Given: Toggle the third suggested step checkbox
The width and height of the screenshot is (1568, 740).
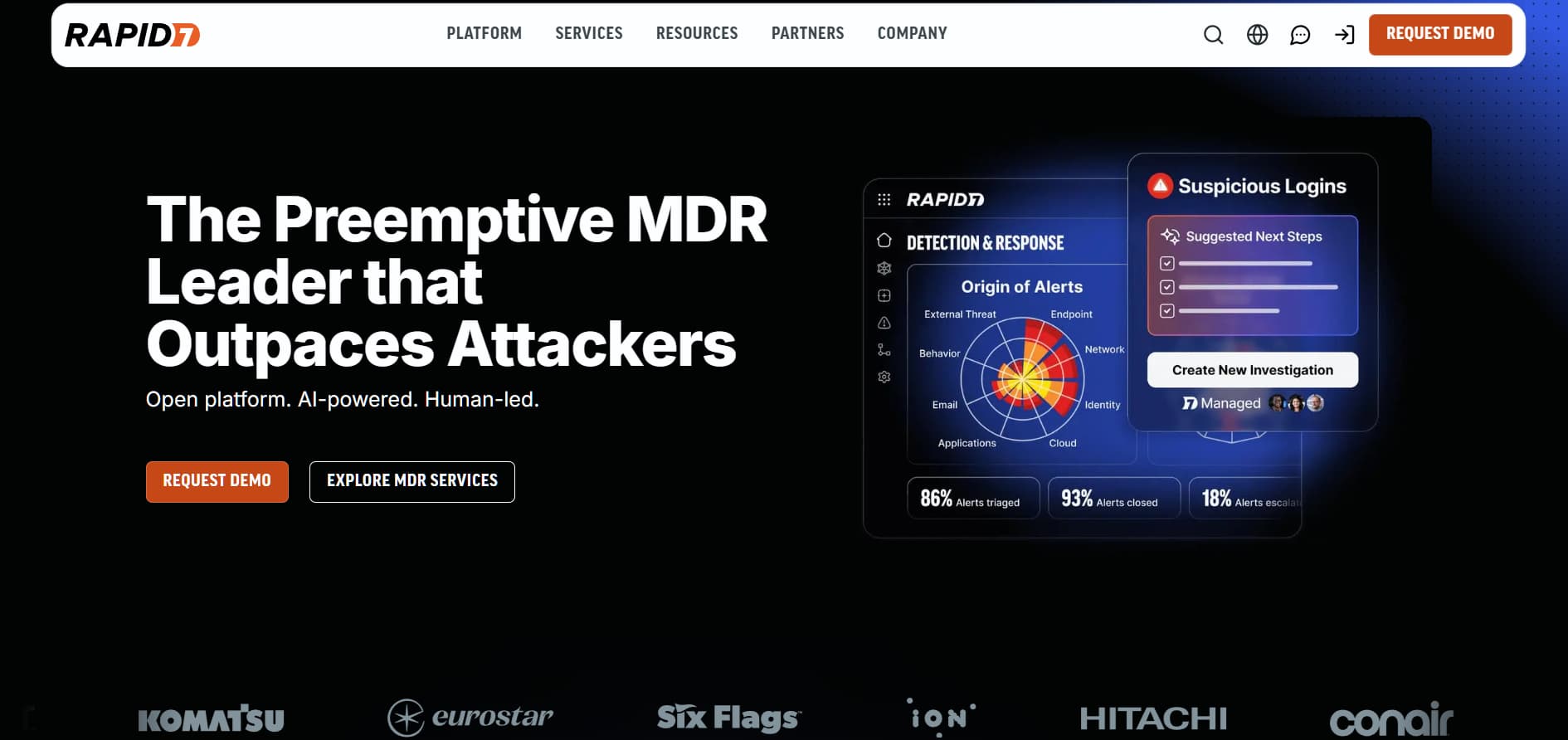Looking at the screenshot, I should click(x=1167, y=311).
